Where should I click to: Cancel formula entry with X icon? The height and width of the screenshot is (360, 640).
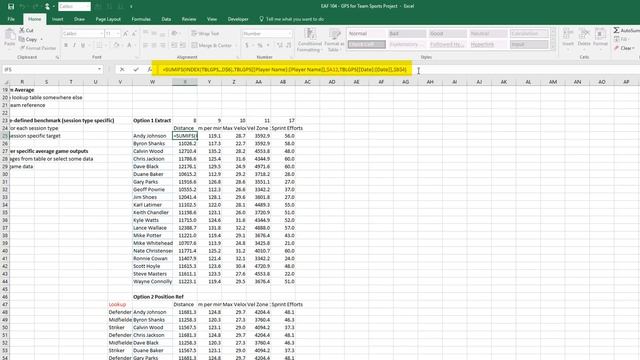click(x=122, y=70)
